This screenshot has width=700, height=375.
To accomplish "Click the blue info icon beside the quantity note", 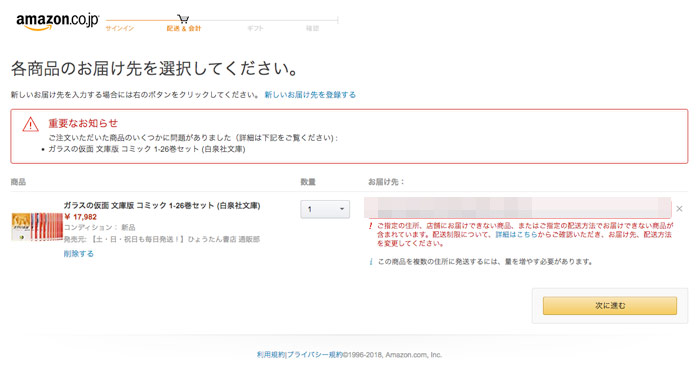I will (371, 262).
